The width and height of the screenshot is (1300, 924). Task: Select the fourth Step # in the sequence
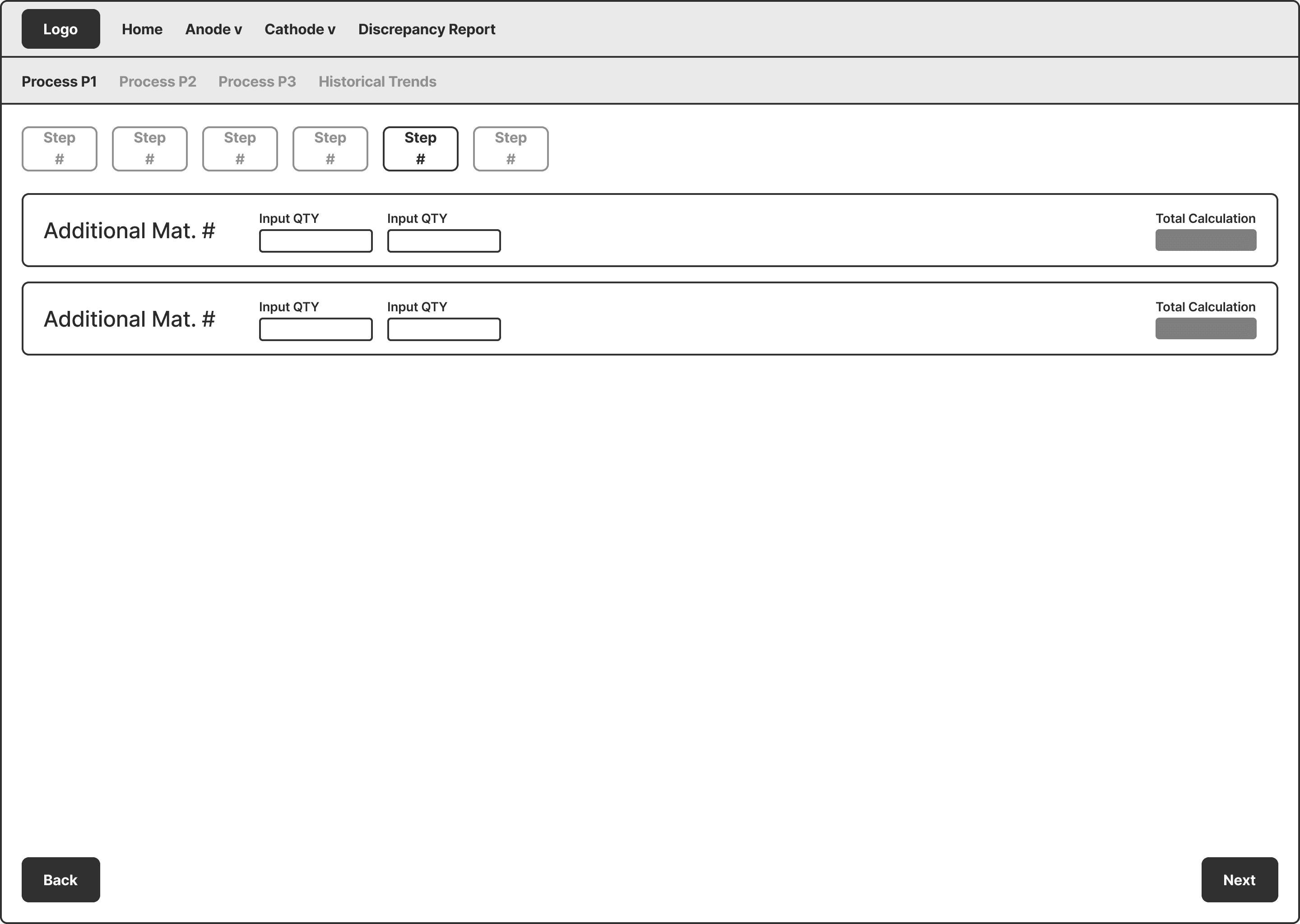330,148
